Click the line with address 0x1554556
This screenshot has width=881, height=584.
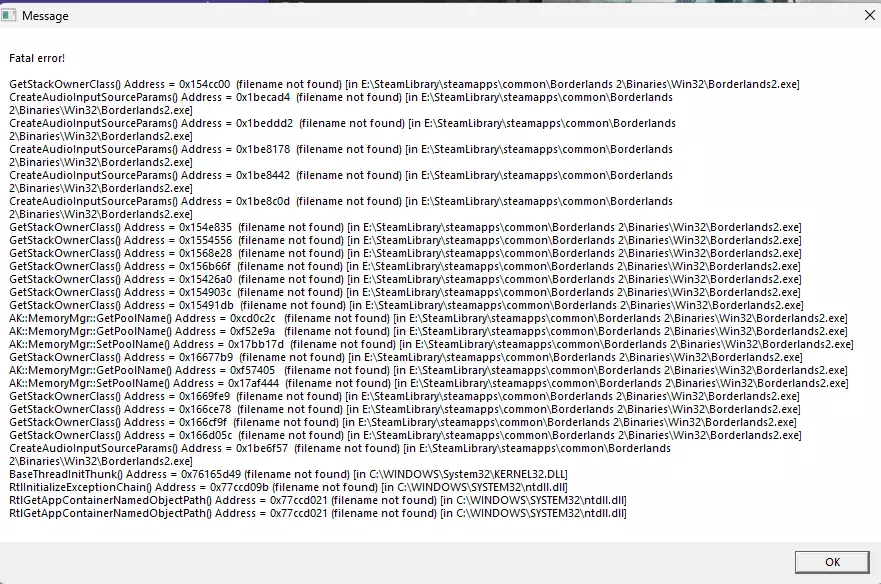pyautogui.click(x=405, y=240)
